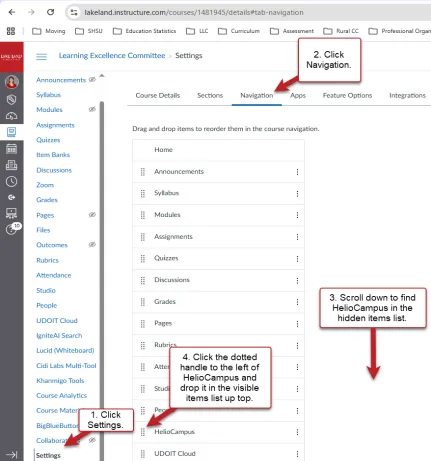Open the History clock icon
Viewport: 431px width, 461px height.
click(x=12, y=181)
